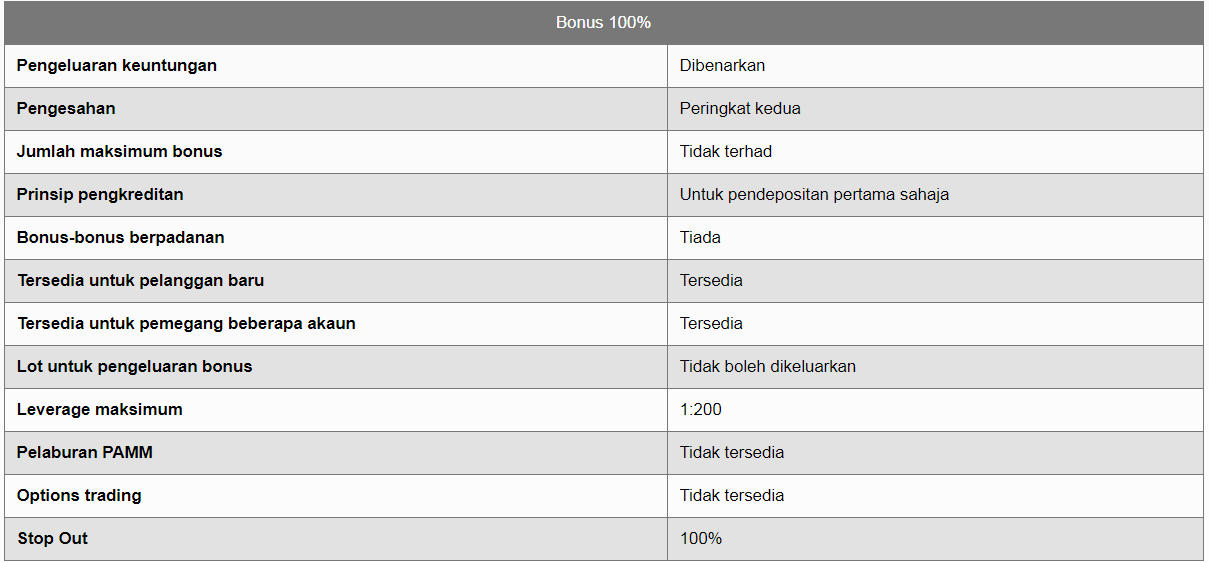Click the Tidak terhad value

coord(726,152)
